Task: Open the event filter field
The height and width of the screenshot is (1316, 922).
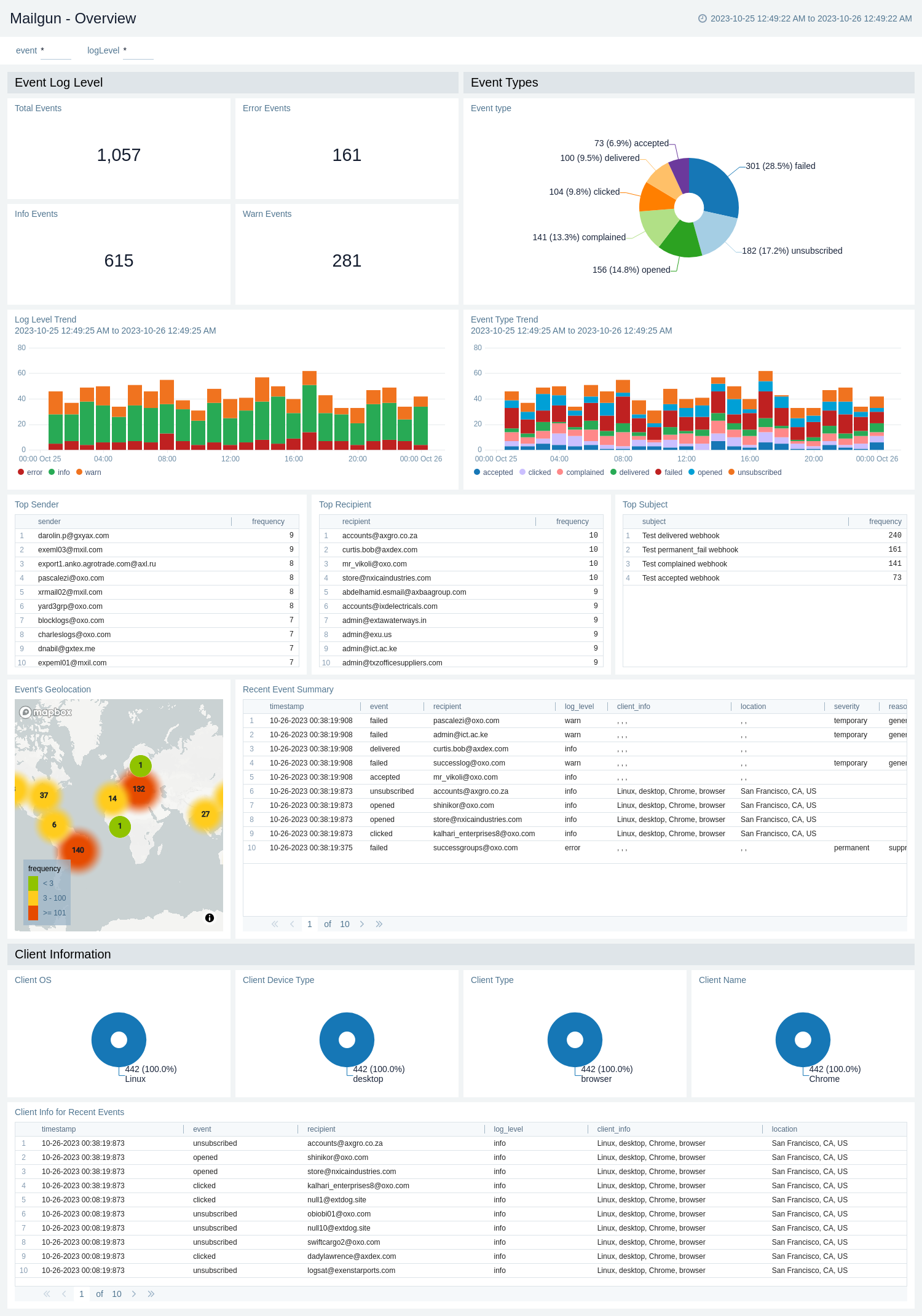Action: (56, 51)
